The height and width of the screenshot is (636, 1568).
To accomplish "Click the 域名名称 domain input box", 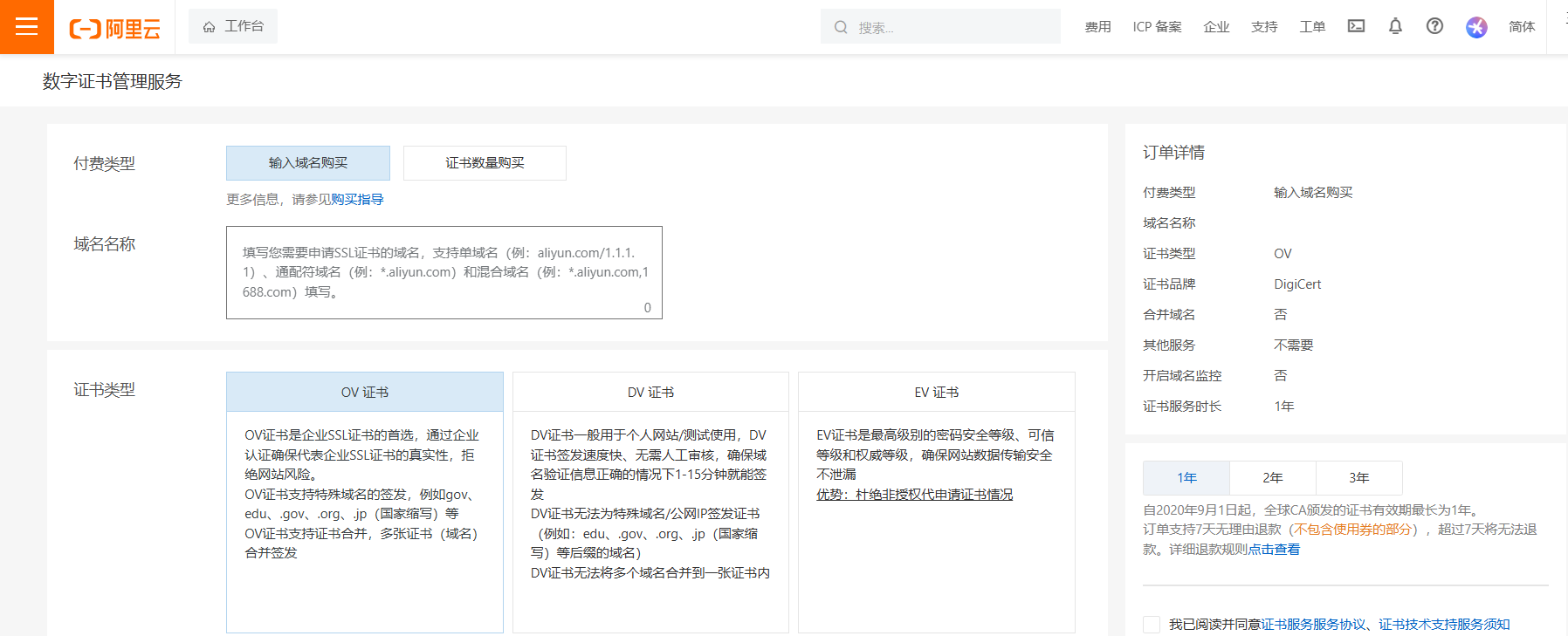I will click(444, 272).
